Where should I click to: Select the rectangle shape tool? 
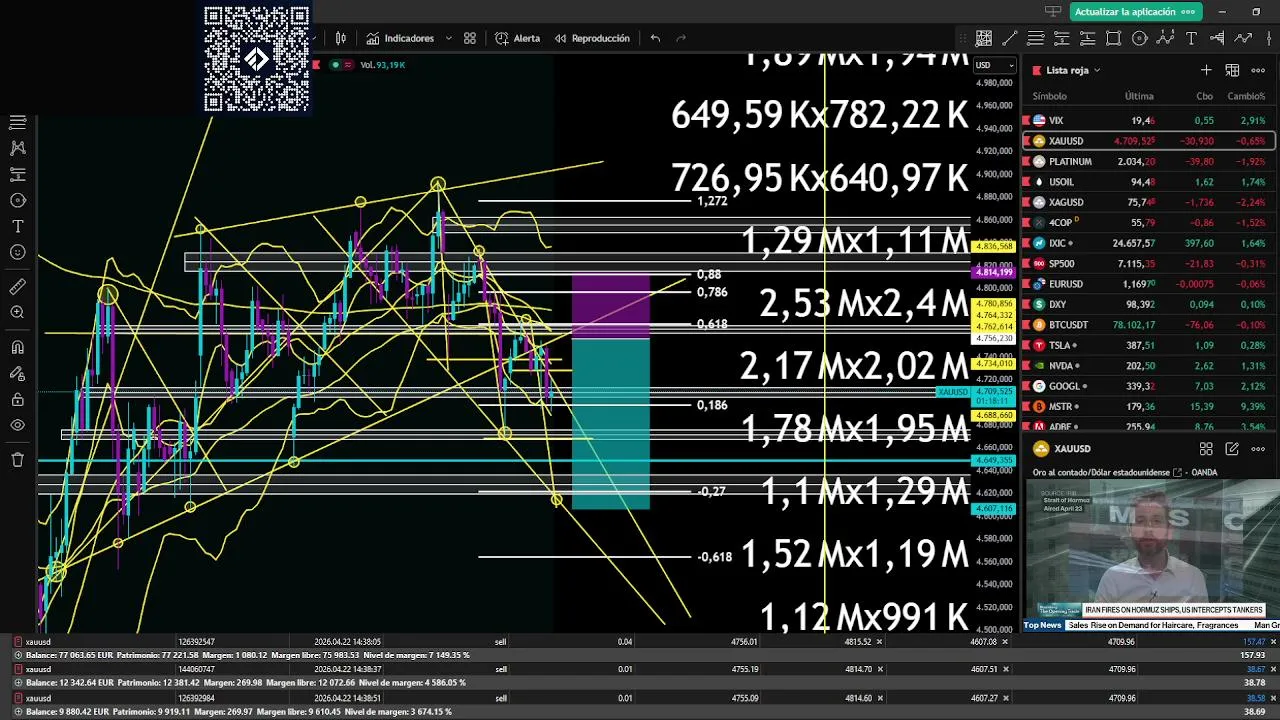[1114, 38]
